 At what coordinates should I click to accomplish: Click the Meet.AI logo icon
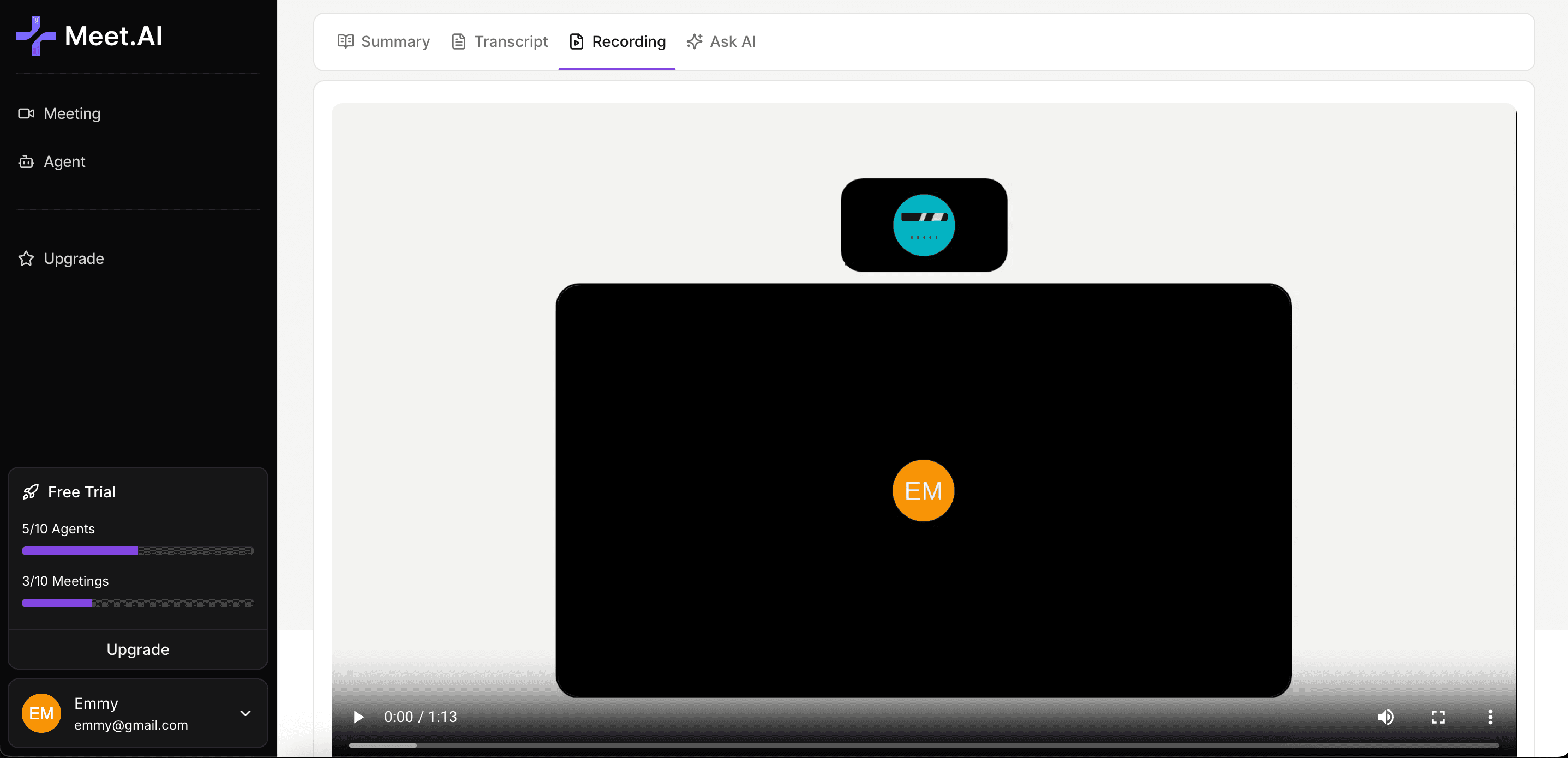35,36
